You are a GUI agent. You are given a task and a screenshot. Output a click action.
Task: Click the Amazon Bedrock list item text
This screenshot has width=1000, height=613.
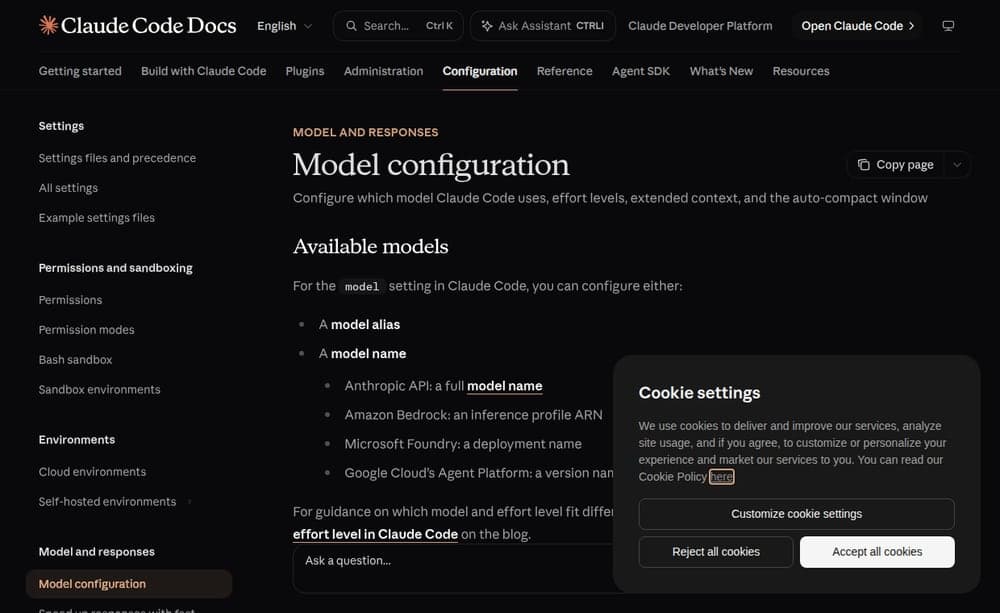click(x=473, y=415)
